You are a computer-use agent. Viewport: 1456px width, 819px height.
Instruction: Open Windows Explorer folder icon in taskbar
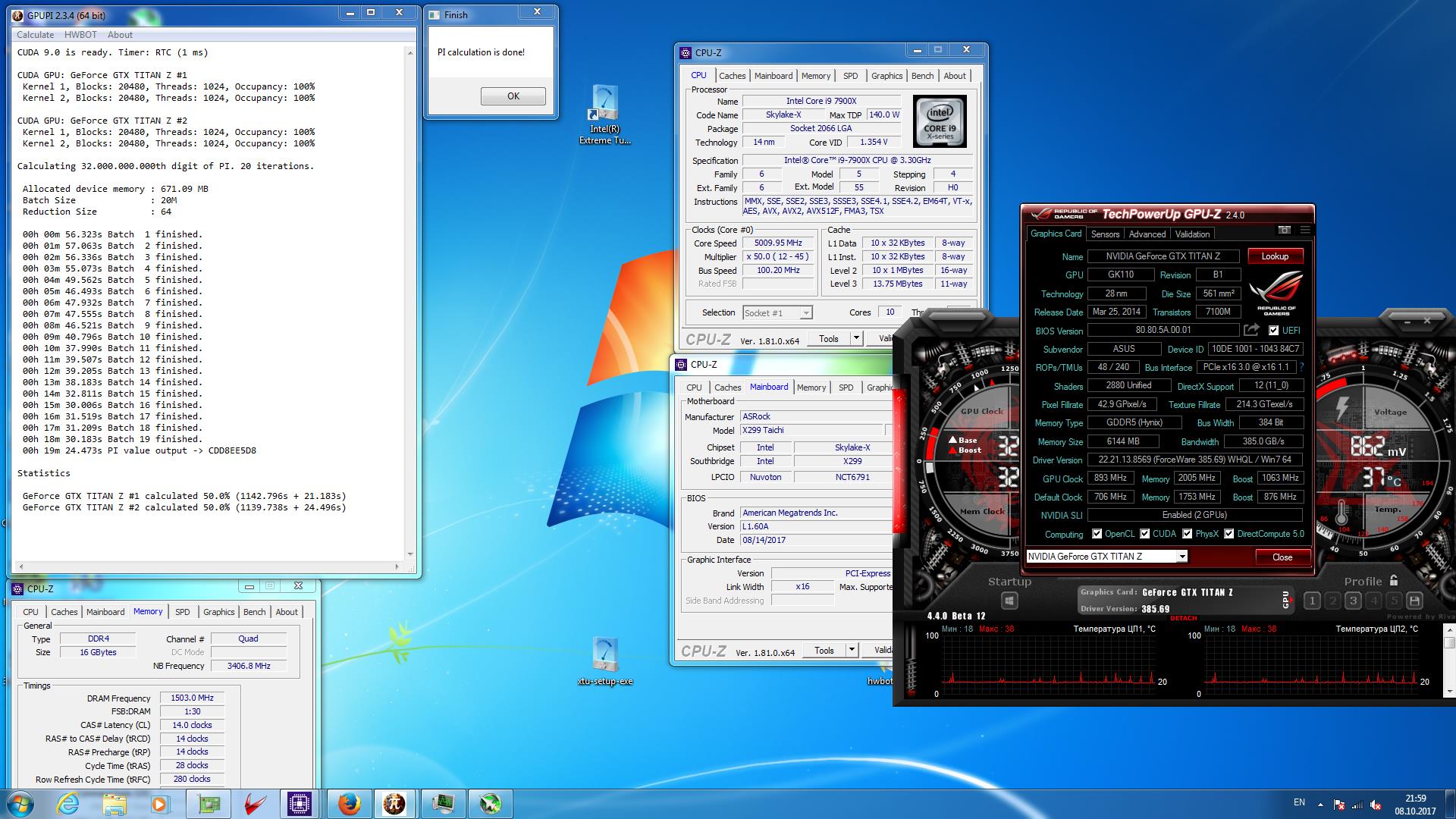click(115, 804)
